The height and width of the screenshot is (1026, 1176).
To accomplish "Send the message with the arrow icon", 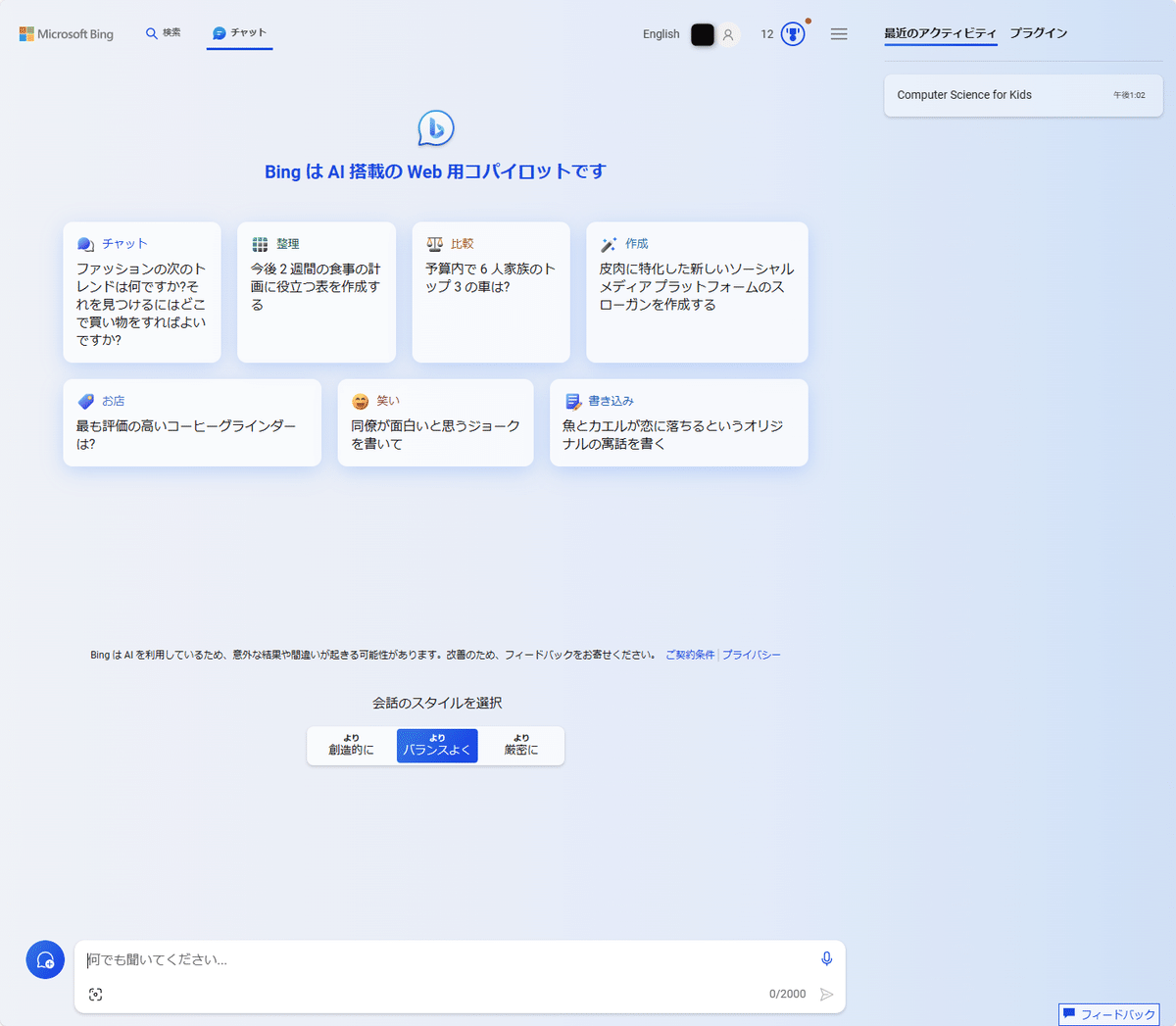I will coord(827,995).
